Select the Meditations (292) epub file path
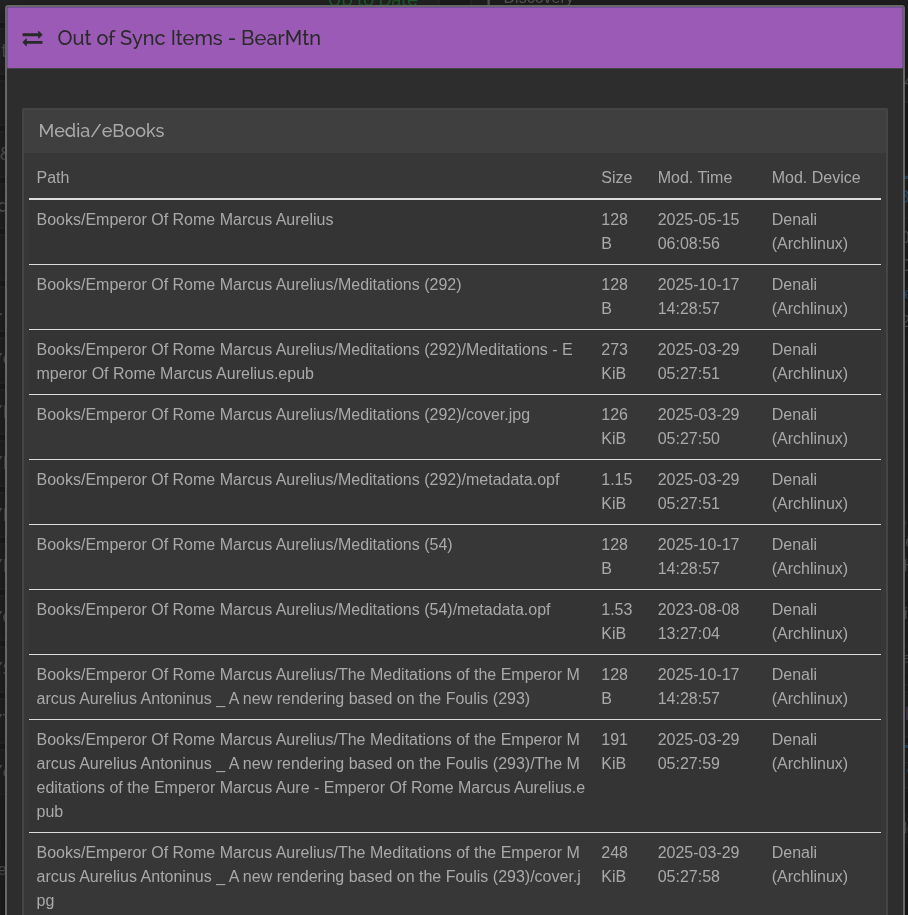The height and width of the screenshot is (915, 908). pos(304,361)
